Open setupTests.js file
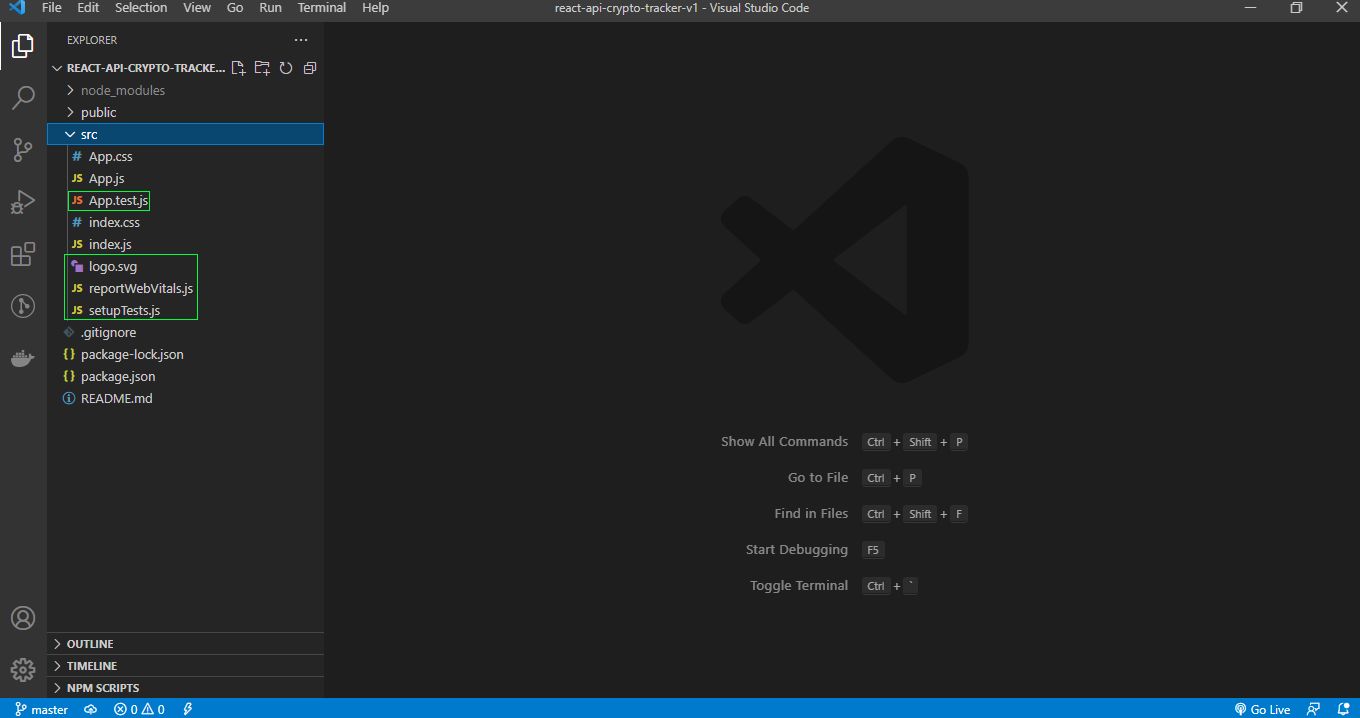 coord(185,310)
